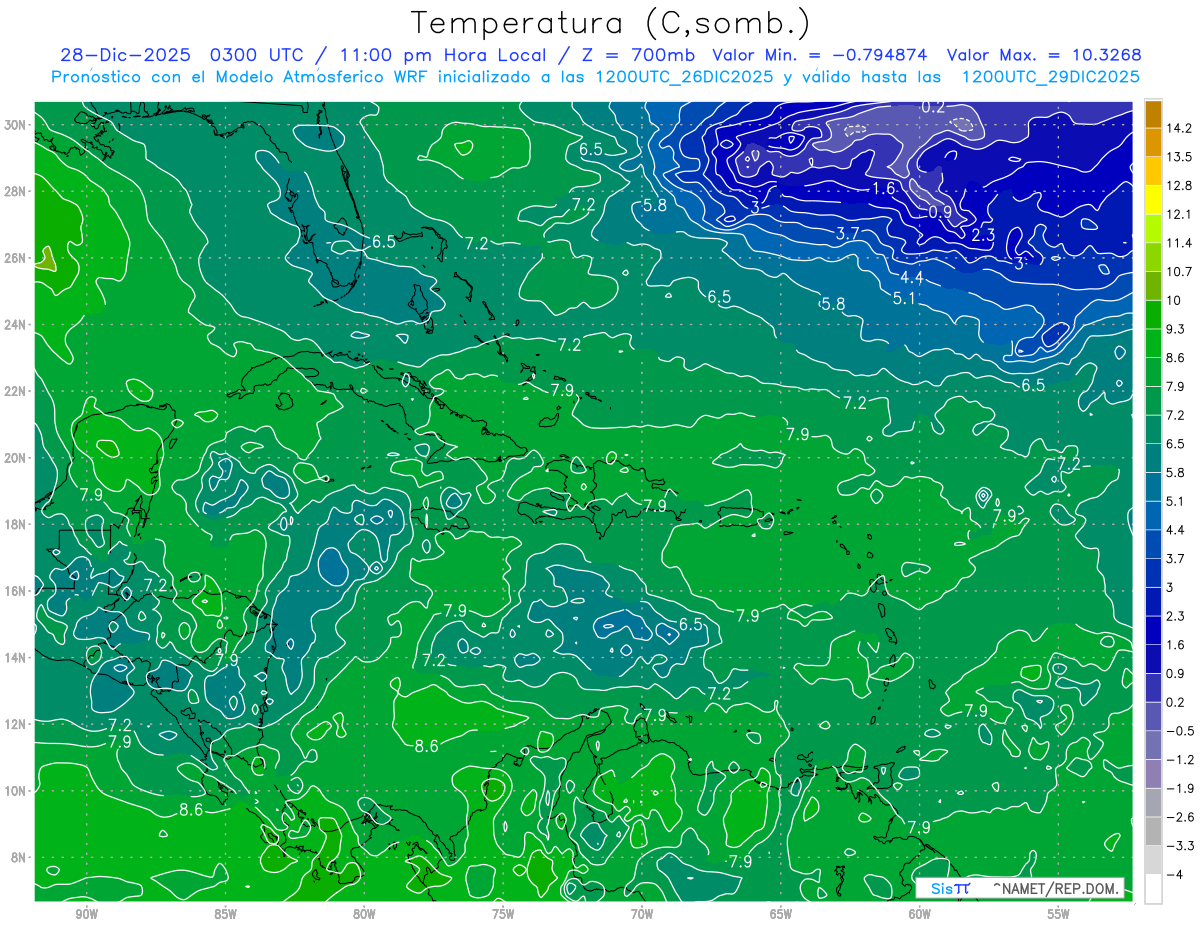Image resolution: width=1200 pixels, height=927 pixels.
Task: Click the light green swatch between 10.7 and 11.4
Action: pyautogui.click(x=1152, y=257)
